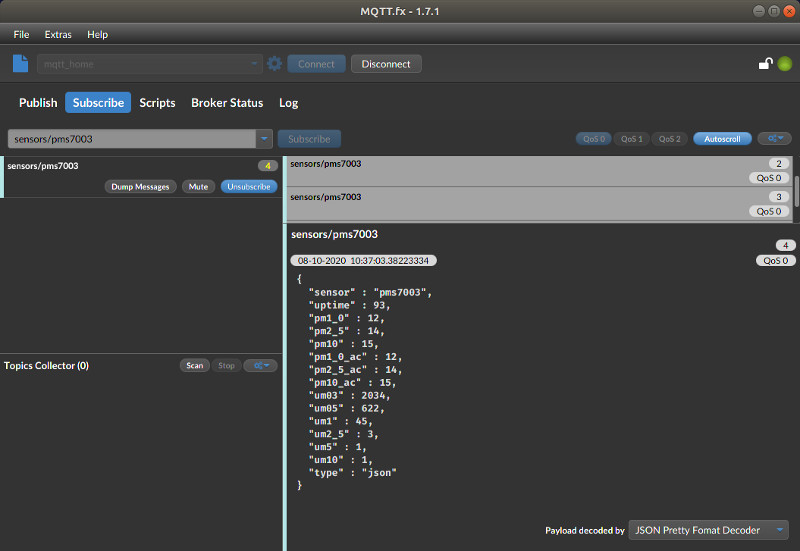Maximize the MQTT.fx window
Screen dimensions: 800x551
pos(774,11)
